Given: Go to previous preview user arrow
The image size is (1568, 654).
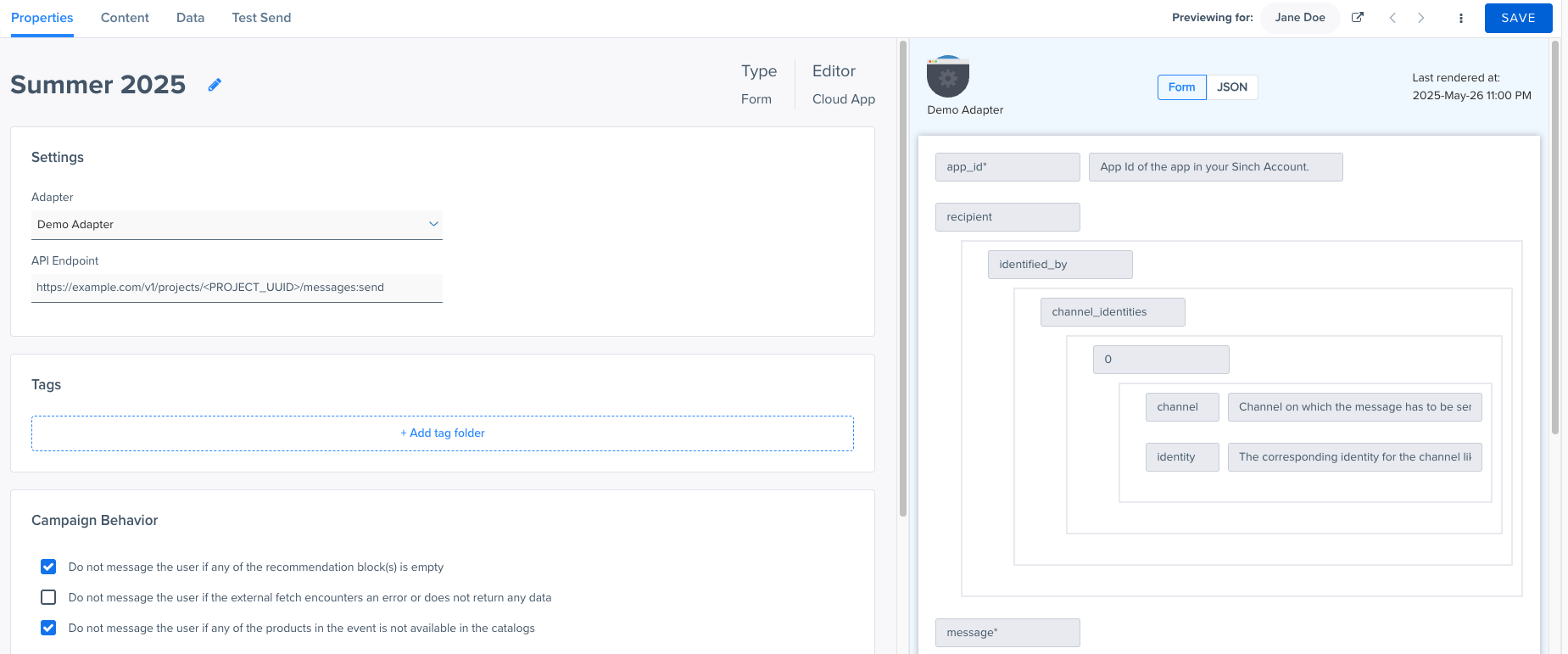Looking at the screenshot, I should pyautogui.click(x=1392, y=18).
